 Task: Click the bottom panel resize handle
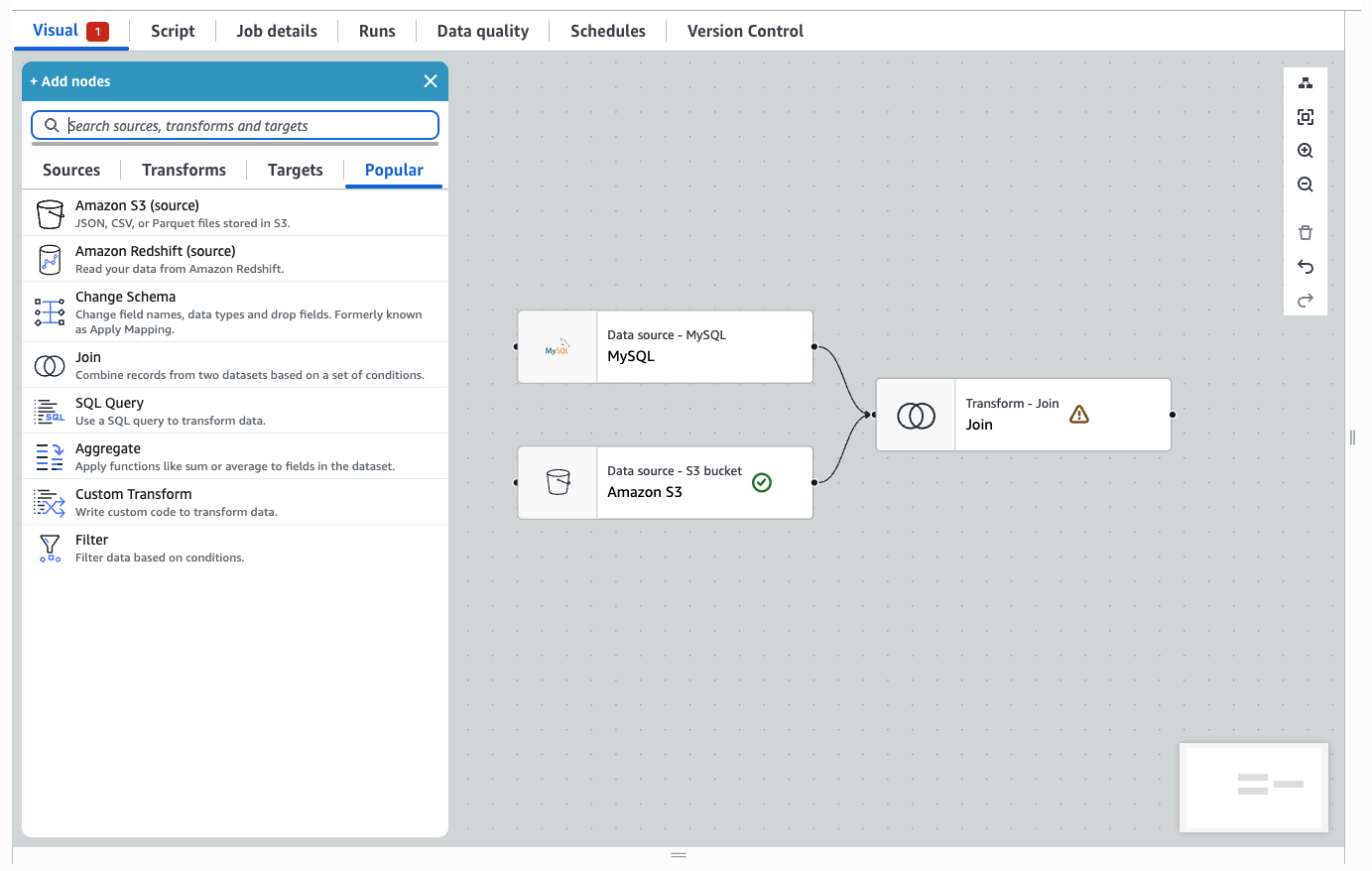[679, 855]
